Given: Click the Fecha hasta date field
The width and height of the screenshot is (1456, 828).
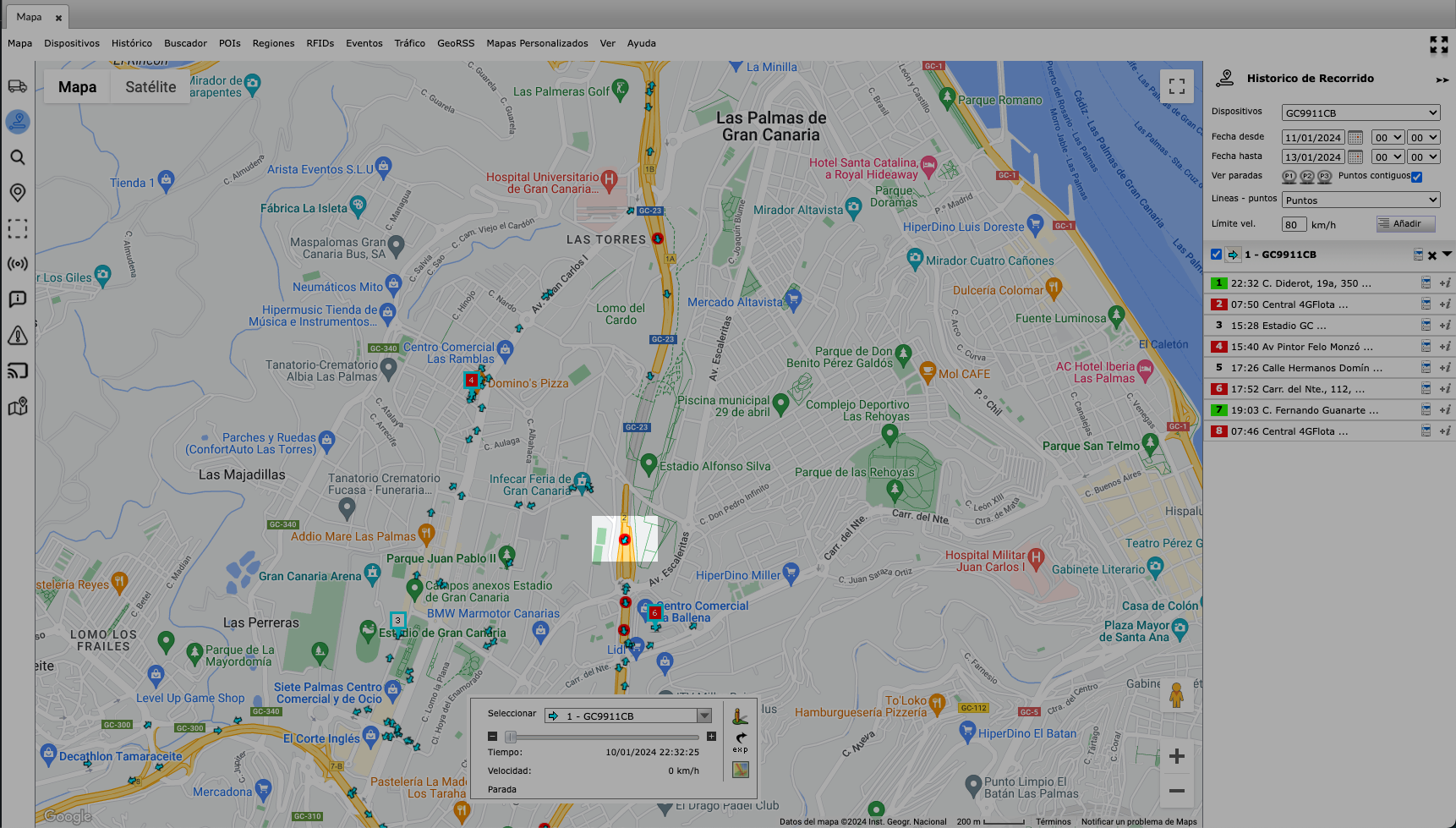Looking at the screenshot, I should (x=1313, y=156).
